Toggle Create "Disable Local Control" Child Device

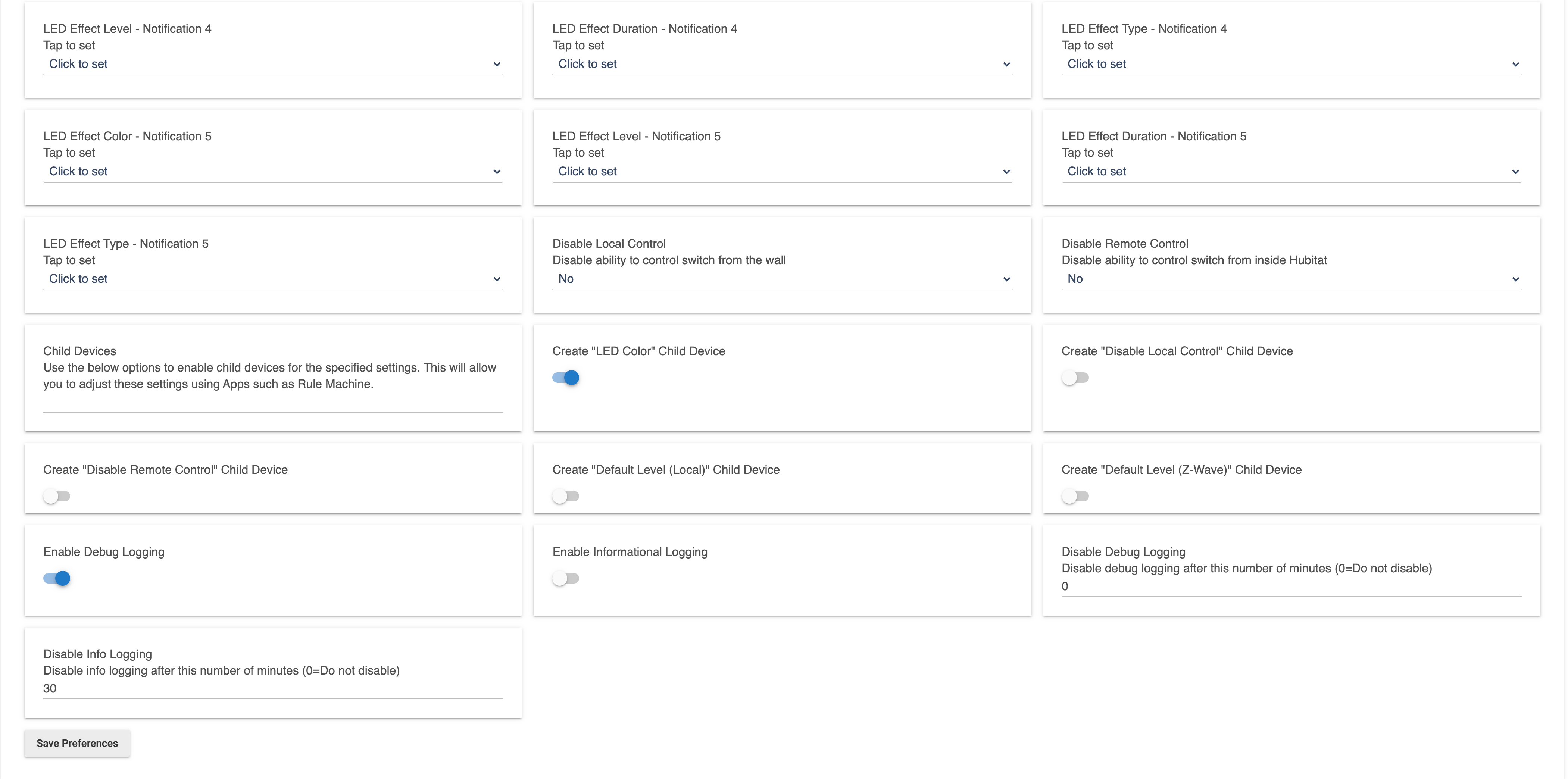click(1075, 378)
